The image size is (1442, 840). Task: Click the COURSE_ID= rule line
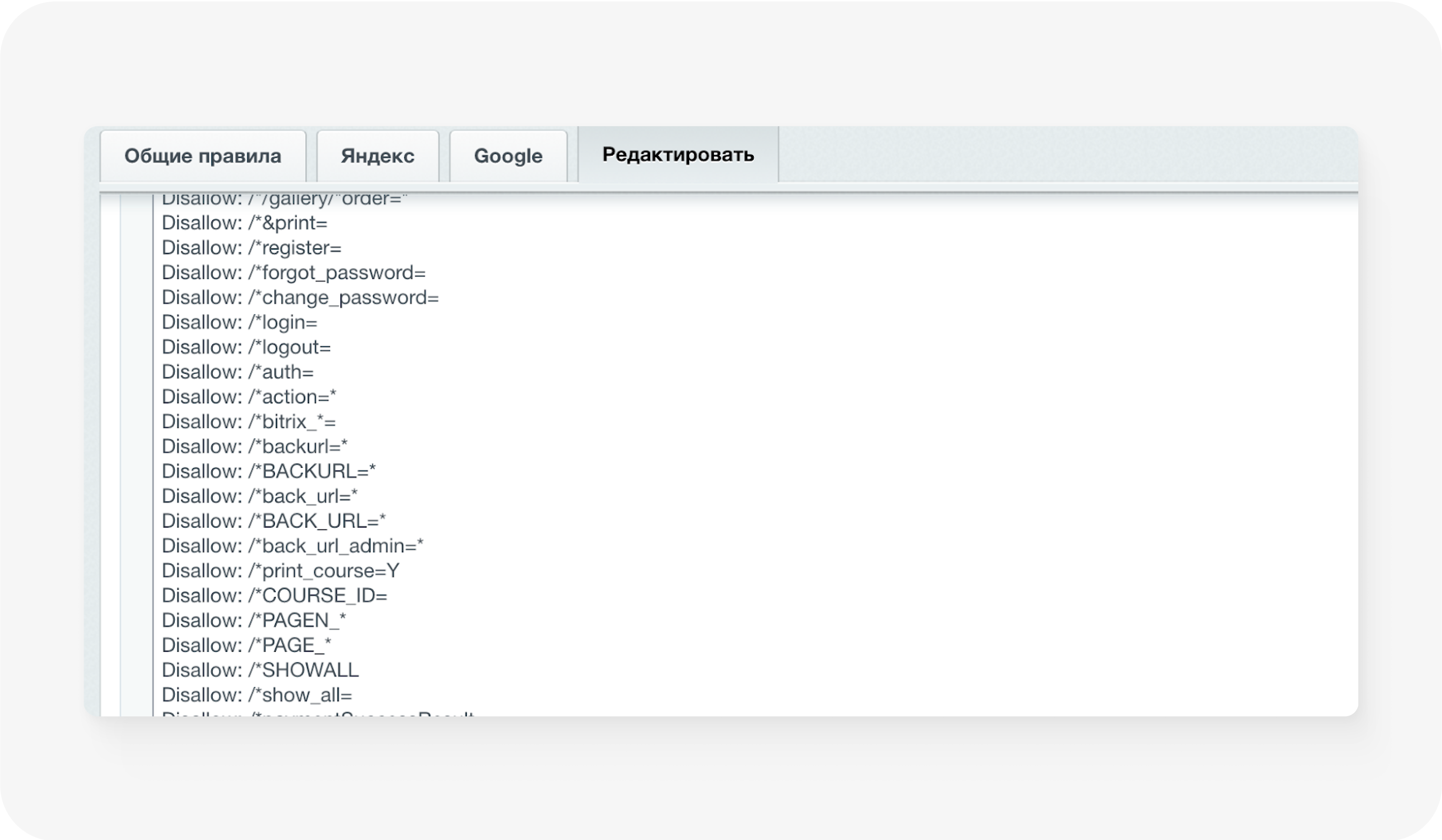pyautogui.click(x=274, y=596)
